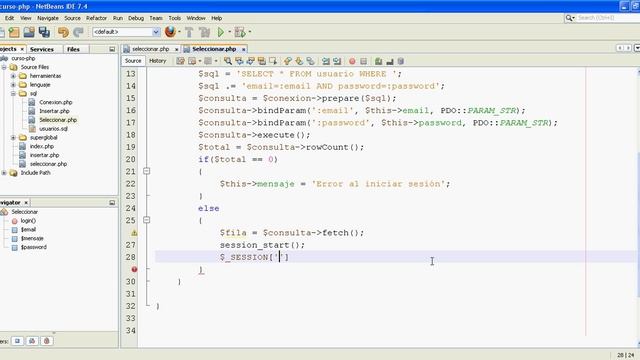Select usuarios.sql in project tree
This screenshot has height=360, width=640.
click(x=53, y=129)
